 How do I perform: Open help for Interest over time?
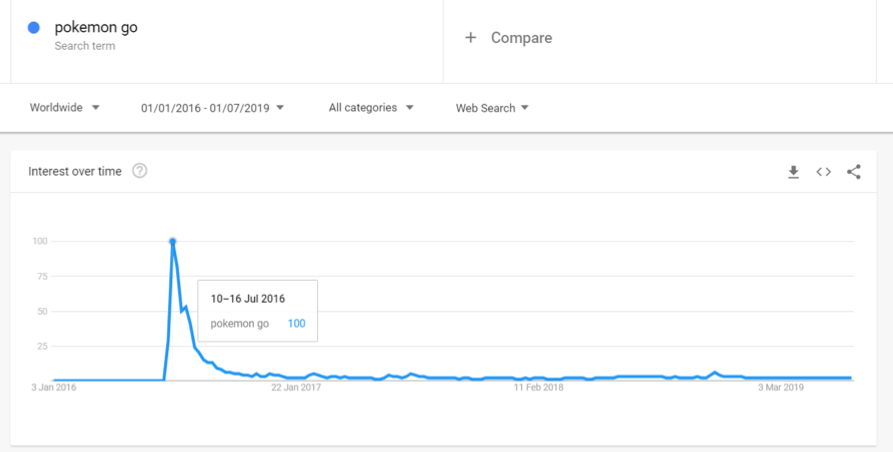(140, 171)
